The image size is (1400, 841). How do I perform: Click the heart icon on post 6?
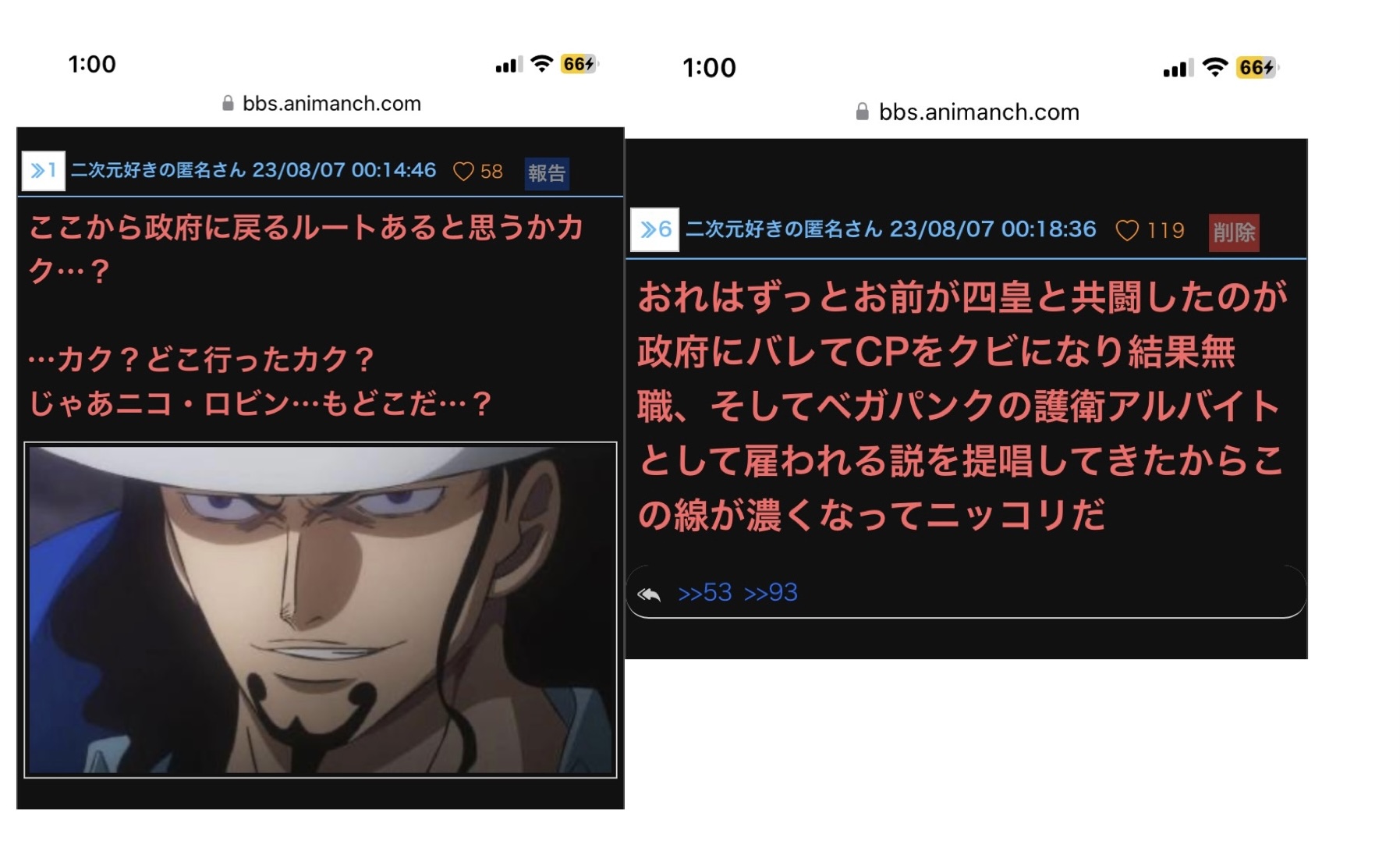1127,231
